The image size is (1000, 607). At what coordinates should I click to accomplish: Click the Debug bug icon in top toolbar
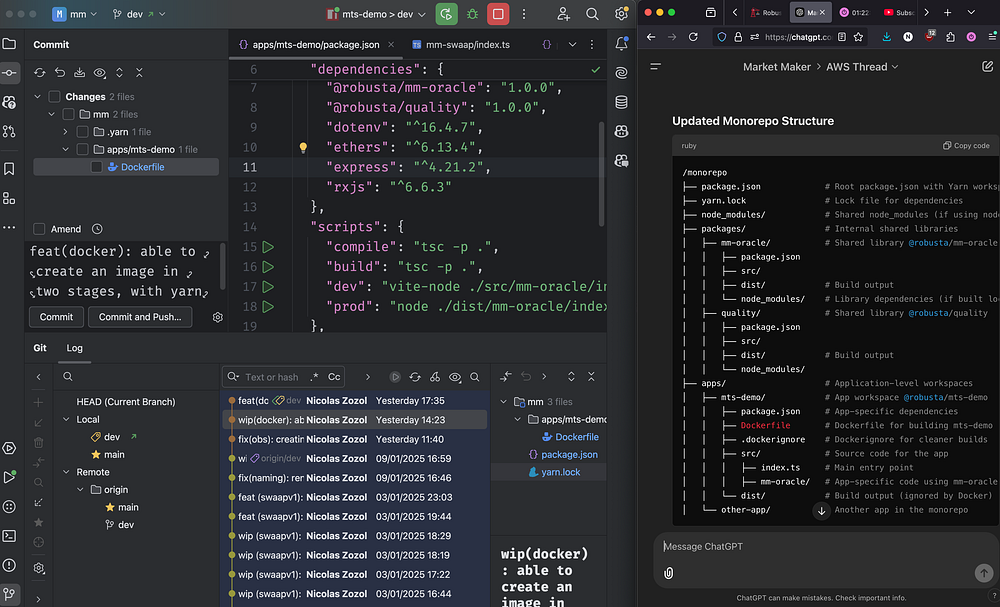point(473,14)
